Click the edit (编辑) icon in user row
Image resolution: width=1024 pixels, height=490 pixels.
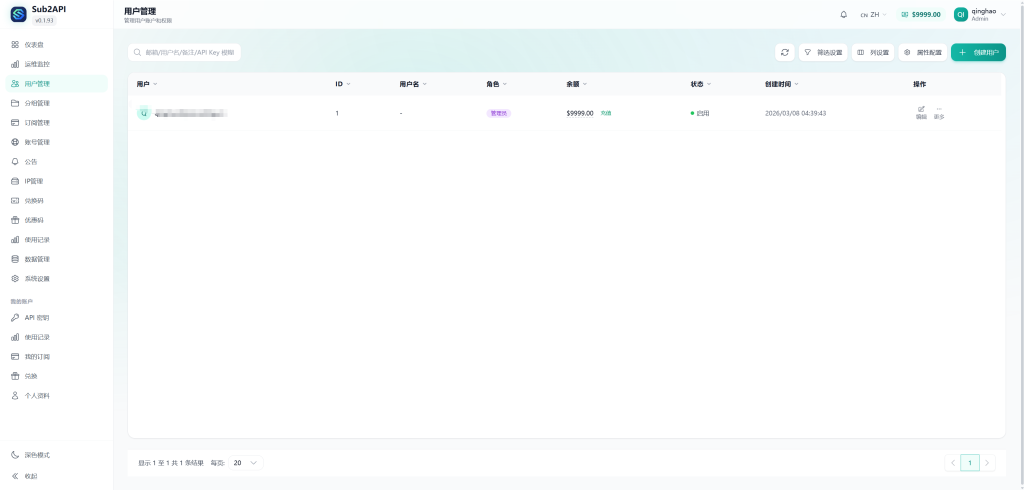click(921, 111)
